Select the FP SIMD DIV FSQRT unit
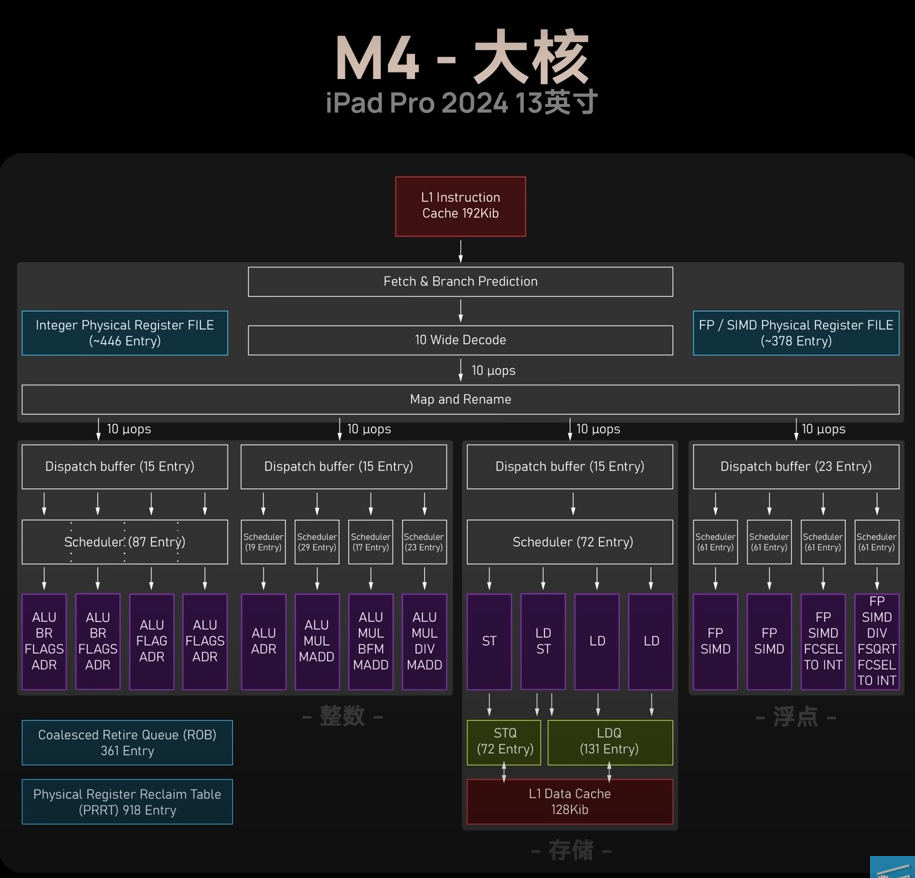The height and width of the screenshot is (878, 915). (x=876, y=642)
